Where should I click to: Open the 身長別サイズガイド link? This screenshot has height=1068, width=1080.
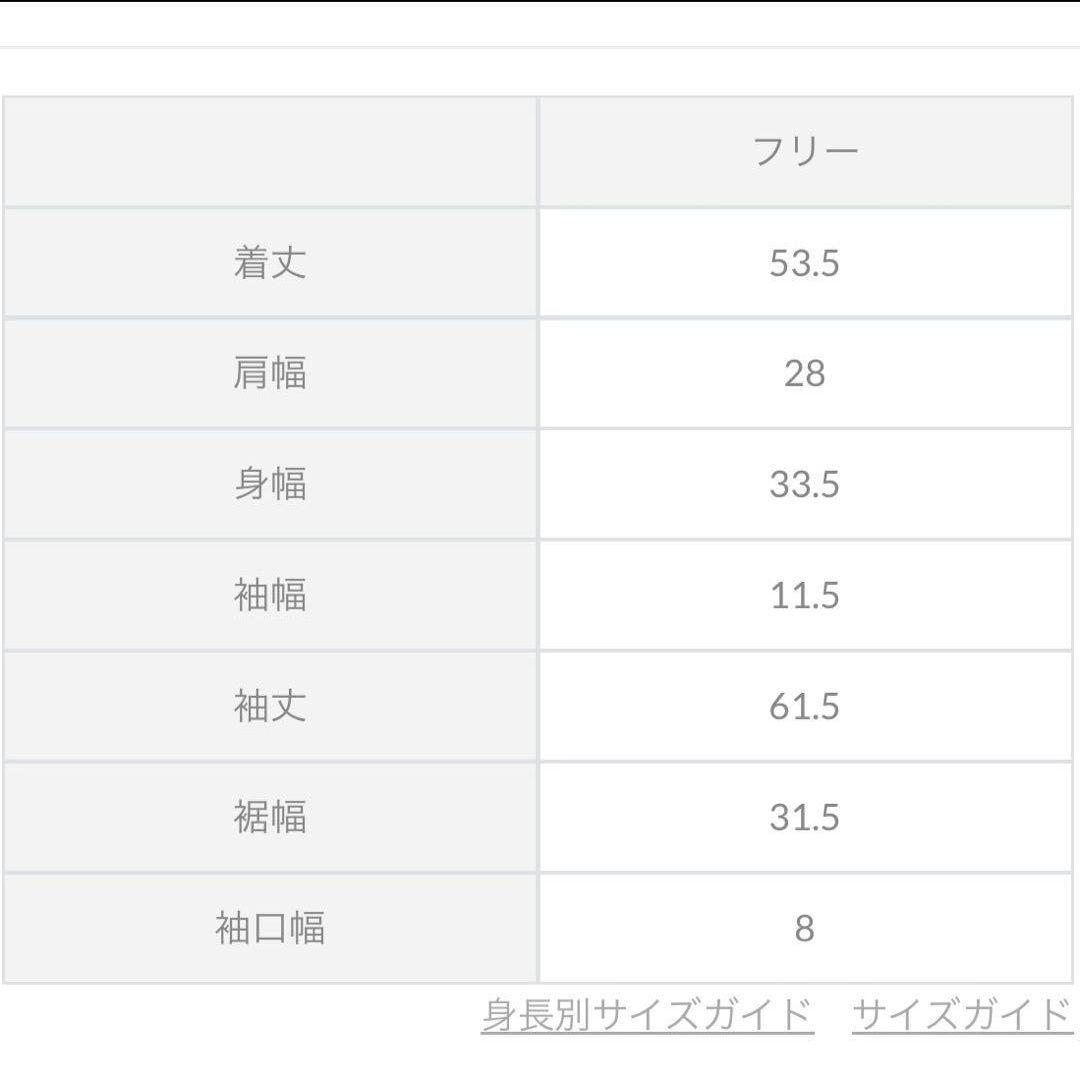pyautogui.click(x=647, y=1015)
